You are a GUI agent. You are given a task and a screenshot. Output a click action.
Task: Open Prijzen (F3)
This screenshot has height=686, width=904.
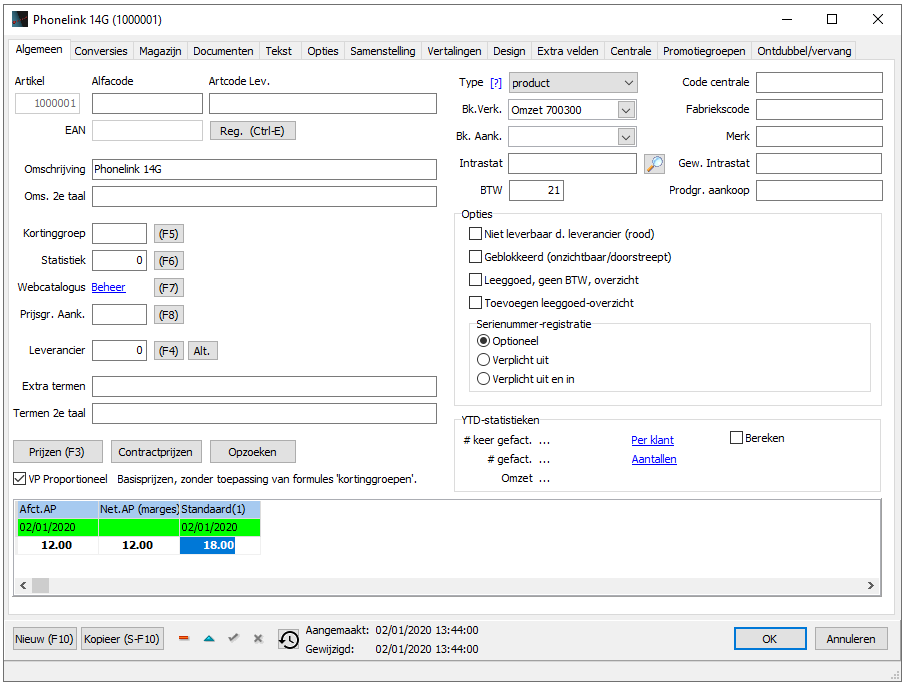click(58, 452)
